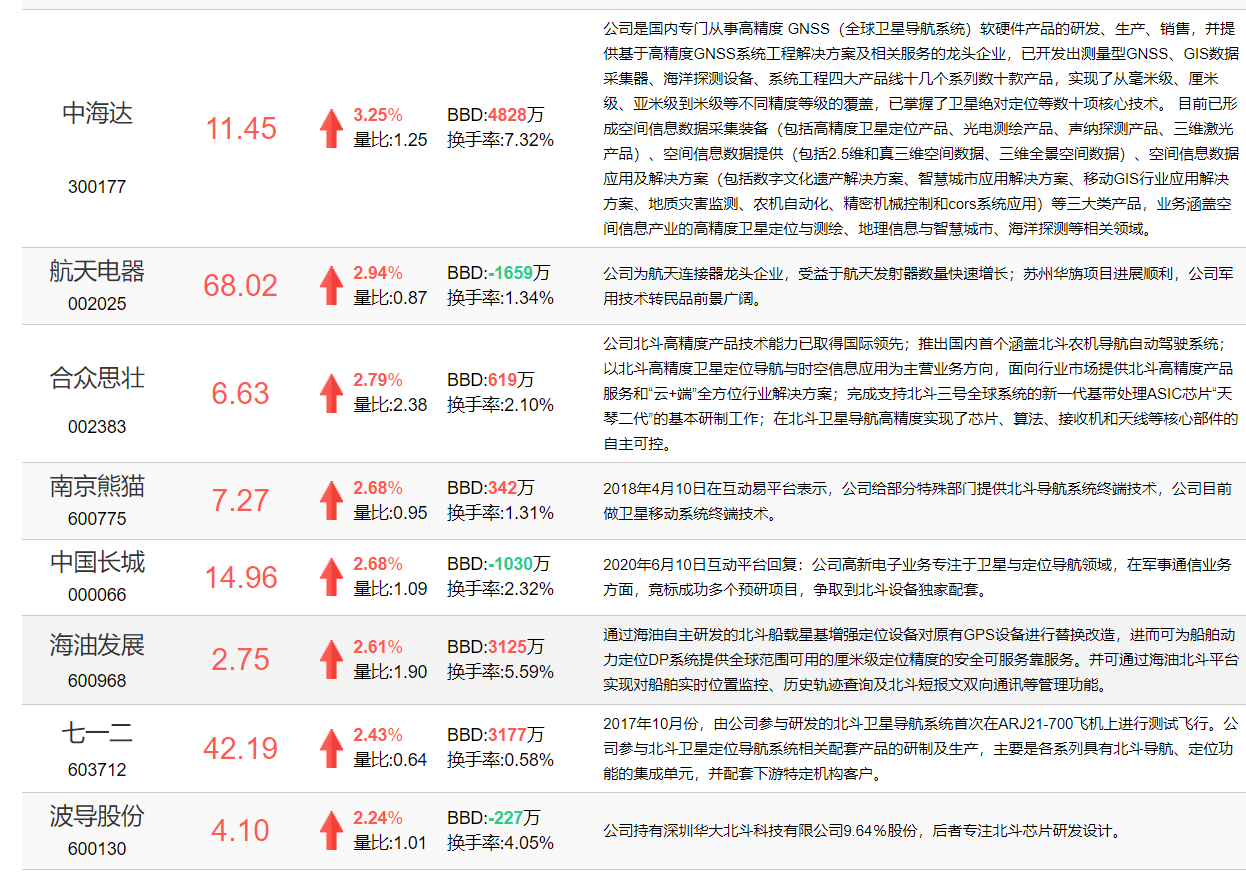Select stock code 600775
The width and height of the screenshot is (1246, 872).
[x=97, y=518]
